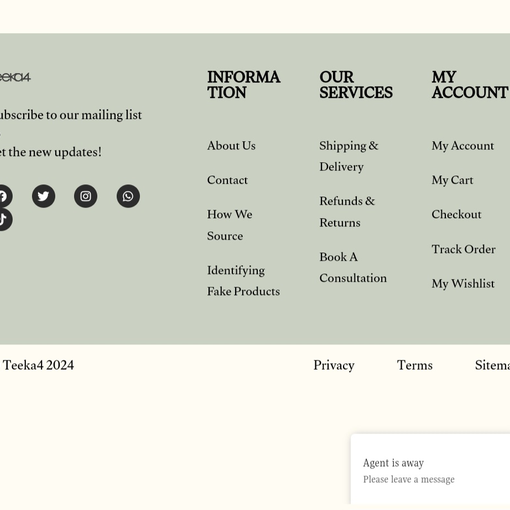The image size is (510, 510).
Task: Open the WhatsApp social icon
Action: tap(128, 196)
